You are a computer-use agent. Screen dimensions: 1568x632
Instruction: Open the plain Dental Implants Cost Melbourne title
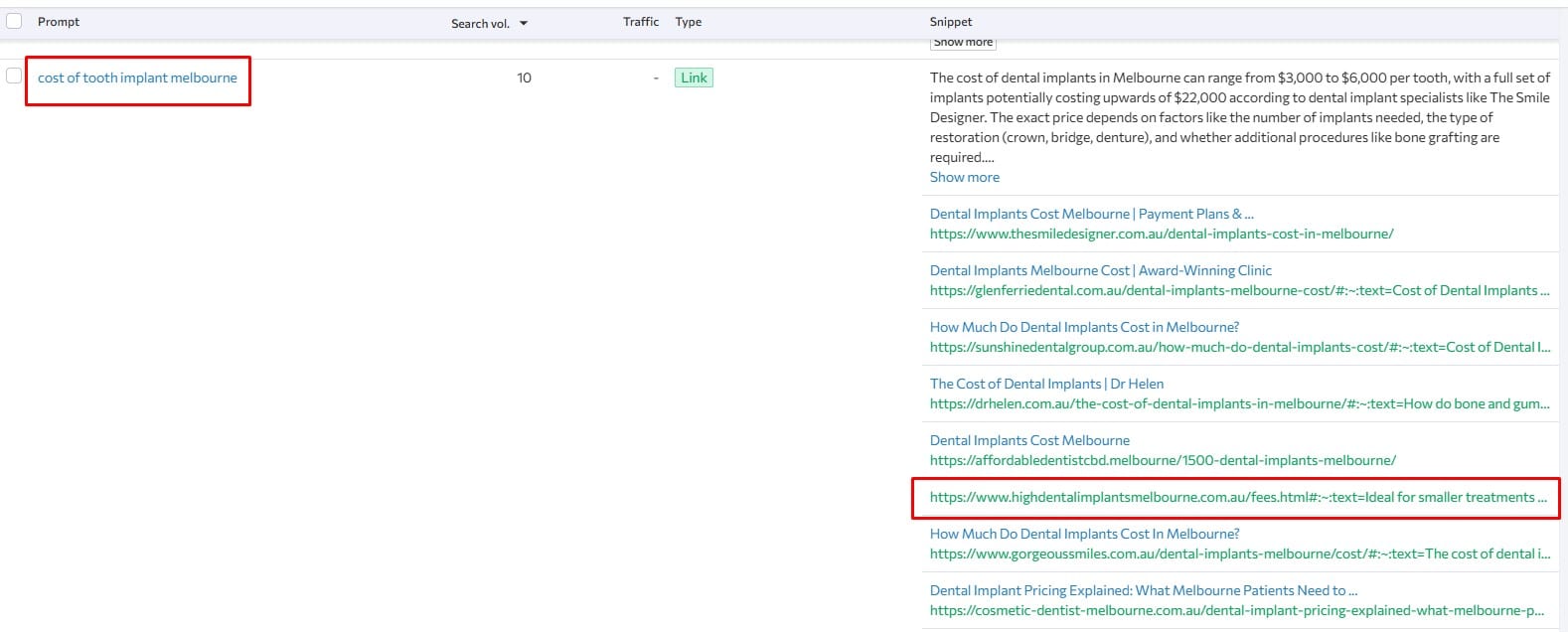tap(1029, 440)
